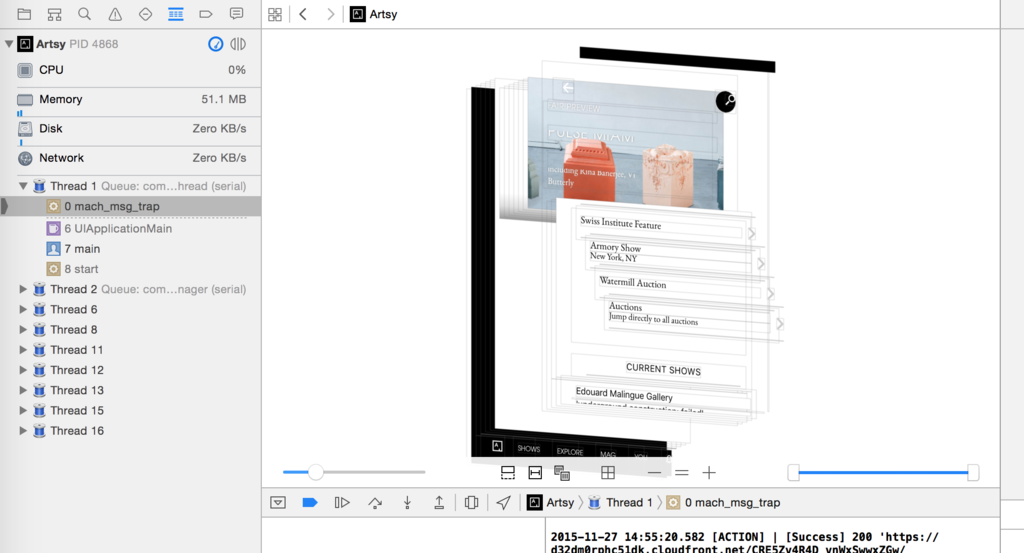Reset zoom to actual size equals icon
This screenshot has height=553, width=1024.
click(x=682, y=473)
